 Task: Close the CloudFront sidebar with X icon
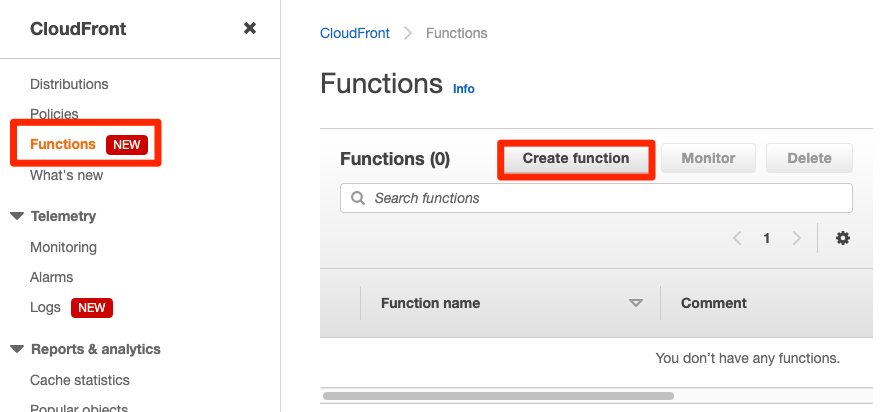pyautogui.click(x=249, y=28)
